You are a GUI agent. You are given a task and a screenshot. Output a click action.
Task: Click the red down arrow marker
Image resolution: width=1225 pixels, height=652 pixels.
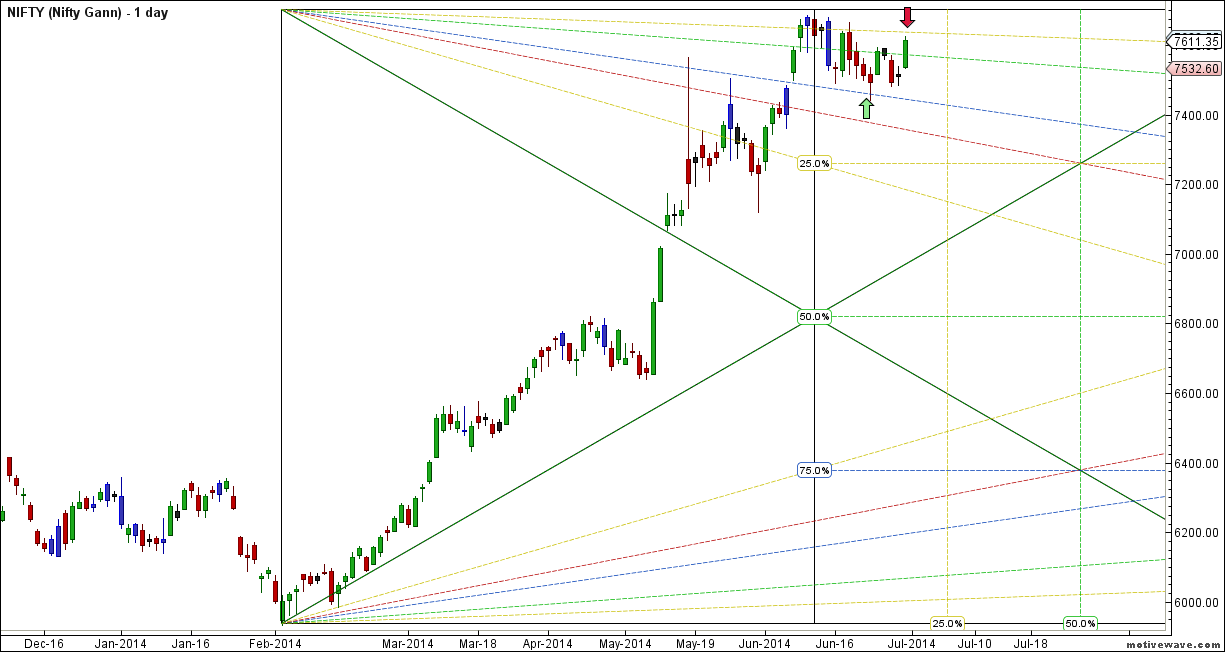click(907, 17)
